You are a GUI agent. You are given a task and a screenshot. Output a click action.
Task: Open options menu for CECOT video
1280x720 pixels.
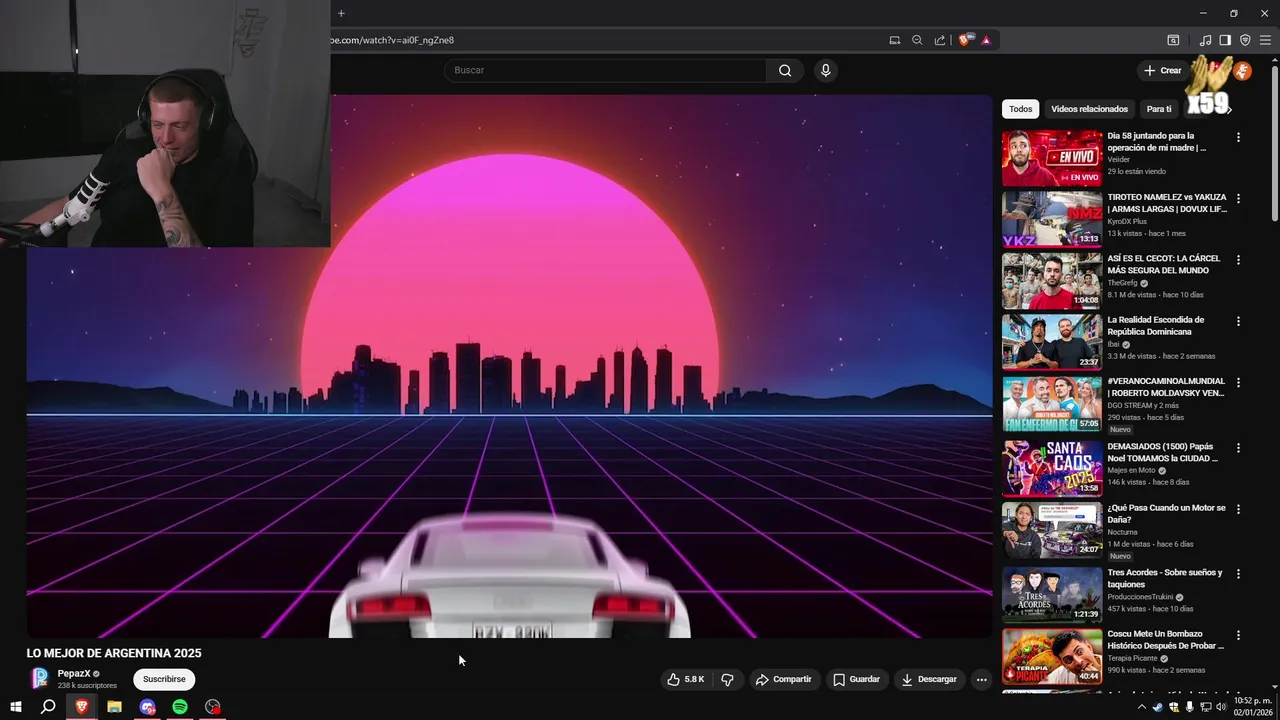1238,259
